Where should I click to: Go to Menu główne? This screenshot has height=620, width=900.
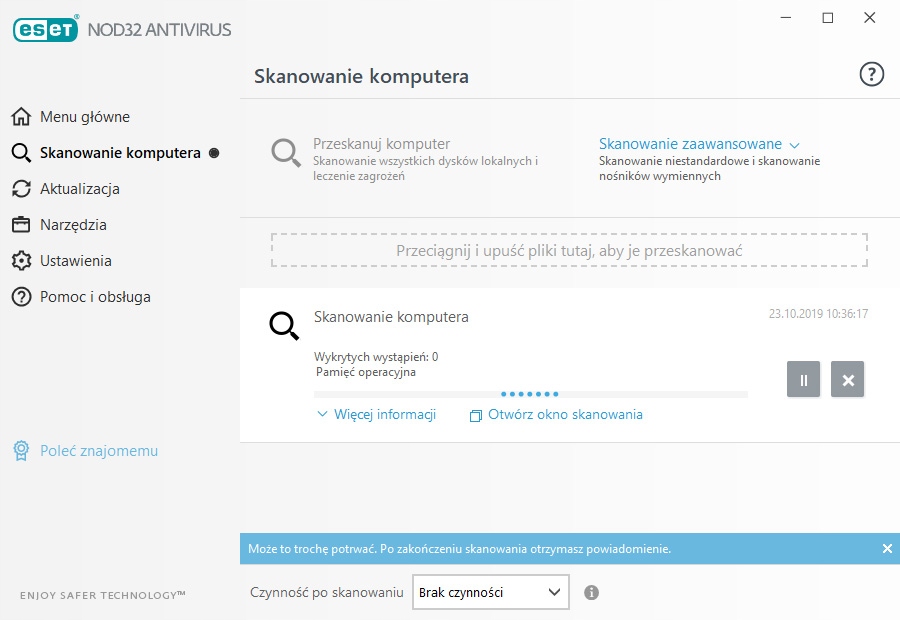85,117
